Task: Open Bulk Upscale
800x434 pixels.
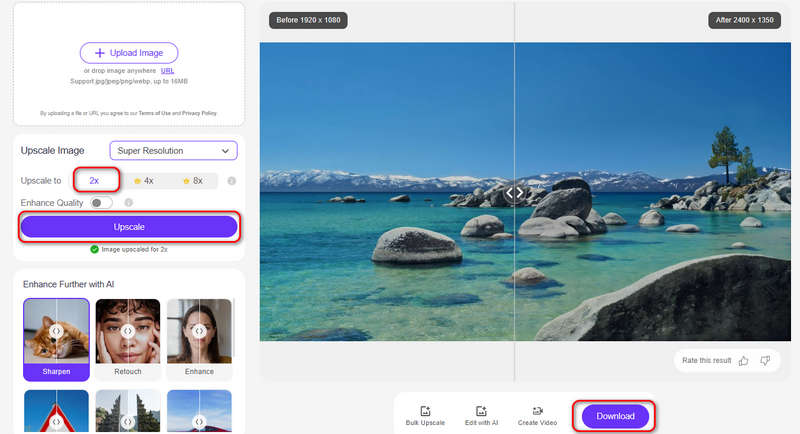Action: coord(425,416)
